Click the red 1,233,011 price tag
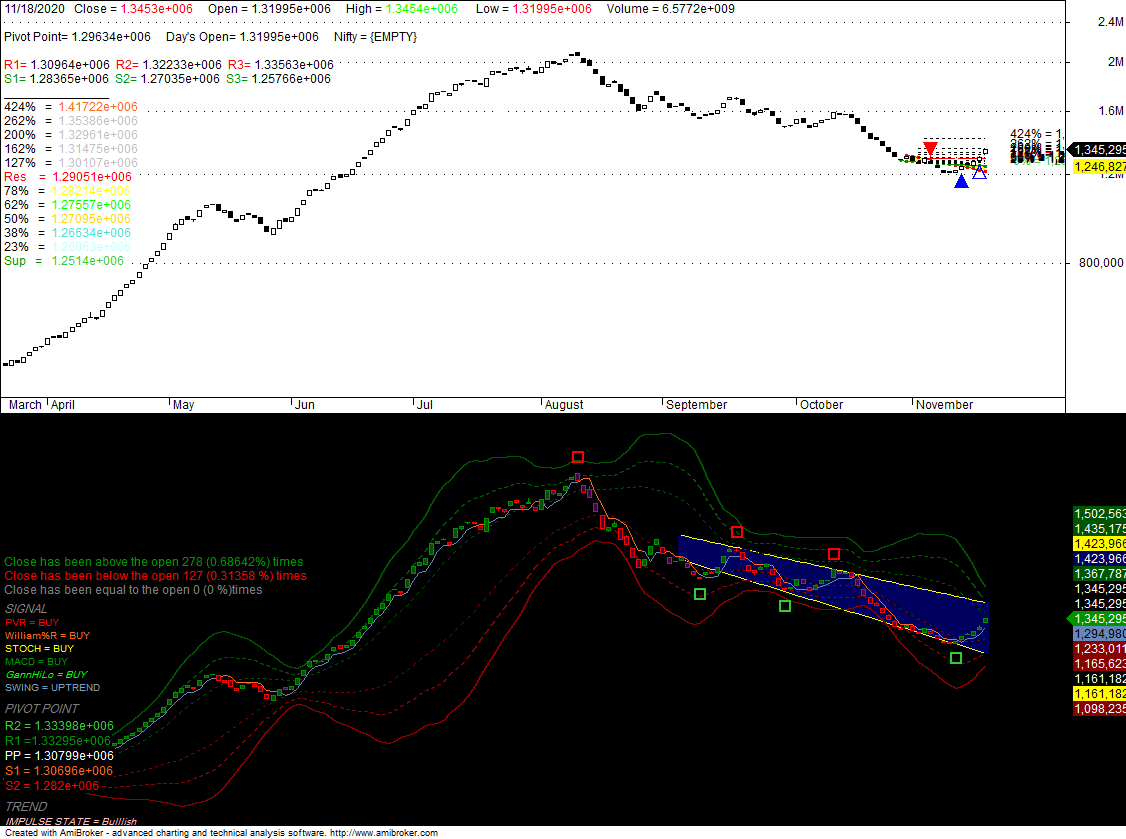Image resolution: width=1126 pixels, height=839 pixels. [1099, 649]
